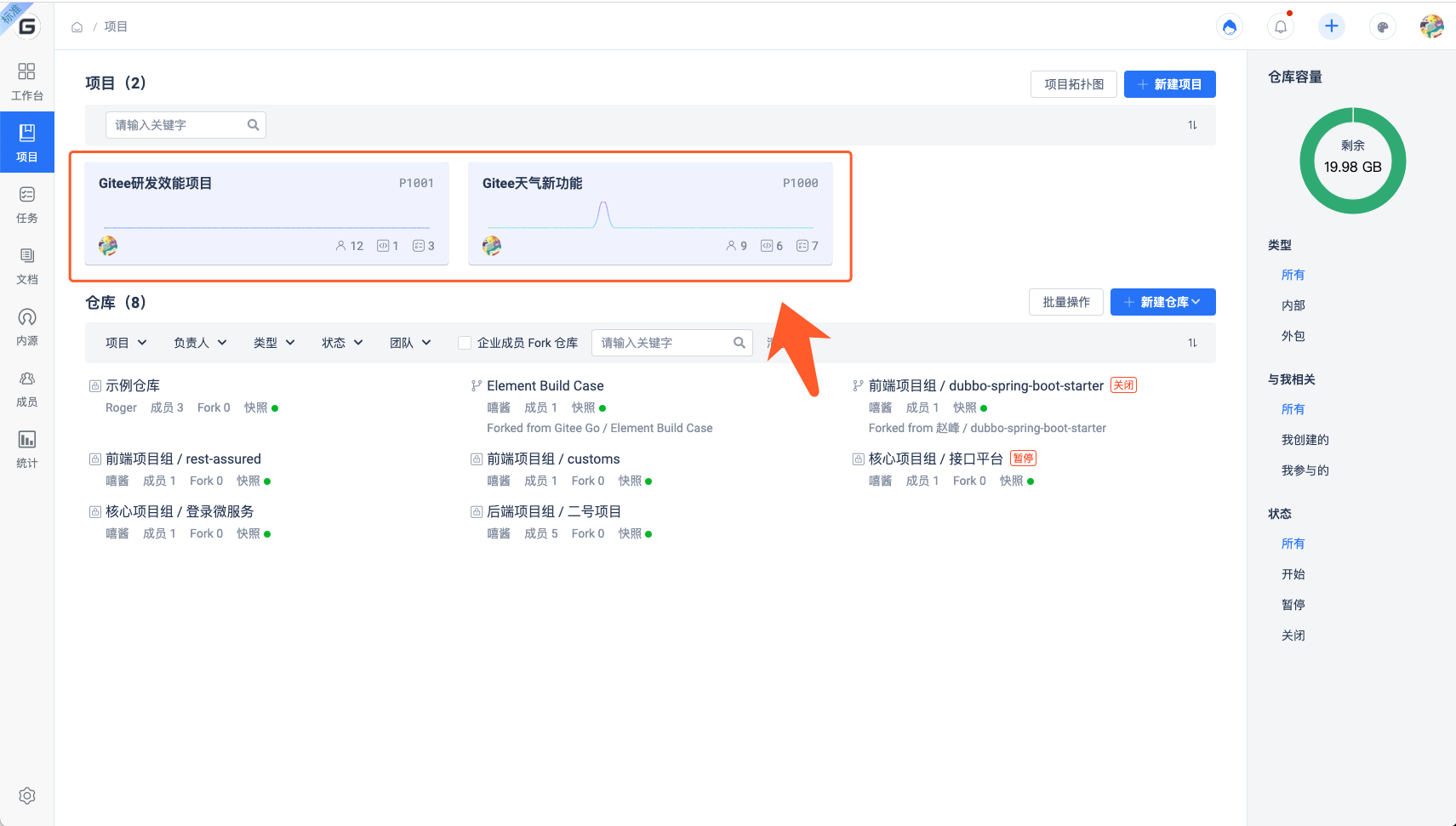Open Element Build Case repository link
The width and height of the screenshot is (1456, 826).
pos(545,386)
